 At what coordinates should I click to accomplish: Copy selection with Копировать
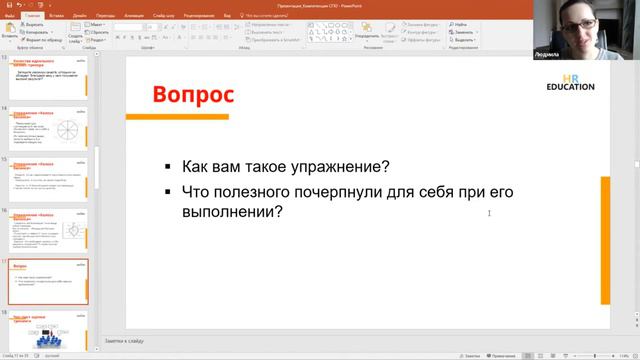pos(36,32)
